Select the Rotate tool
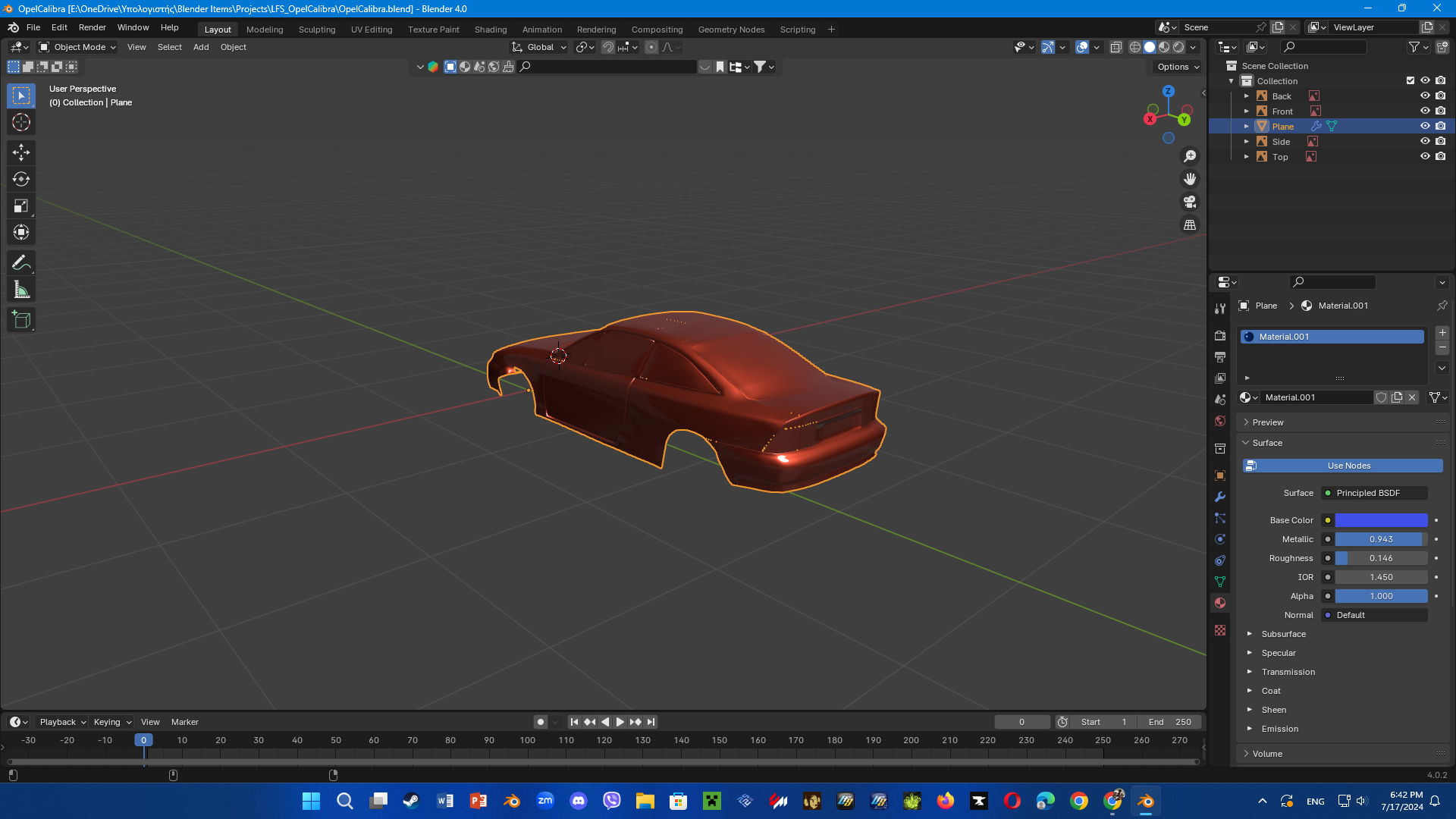1456x819 pixels. click(x=21, y=179)
